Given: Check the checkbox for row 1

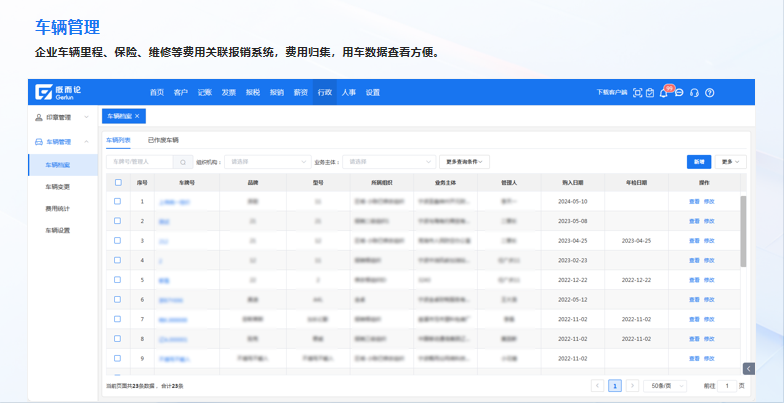Looking at the screenshot, I should (x=118, y=202).
